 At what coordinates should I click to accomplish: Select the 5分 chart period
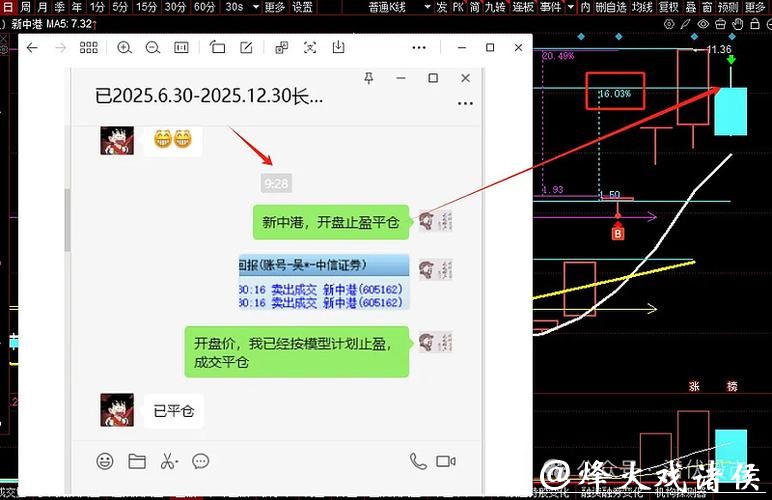[x=120, y=7]
